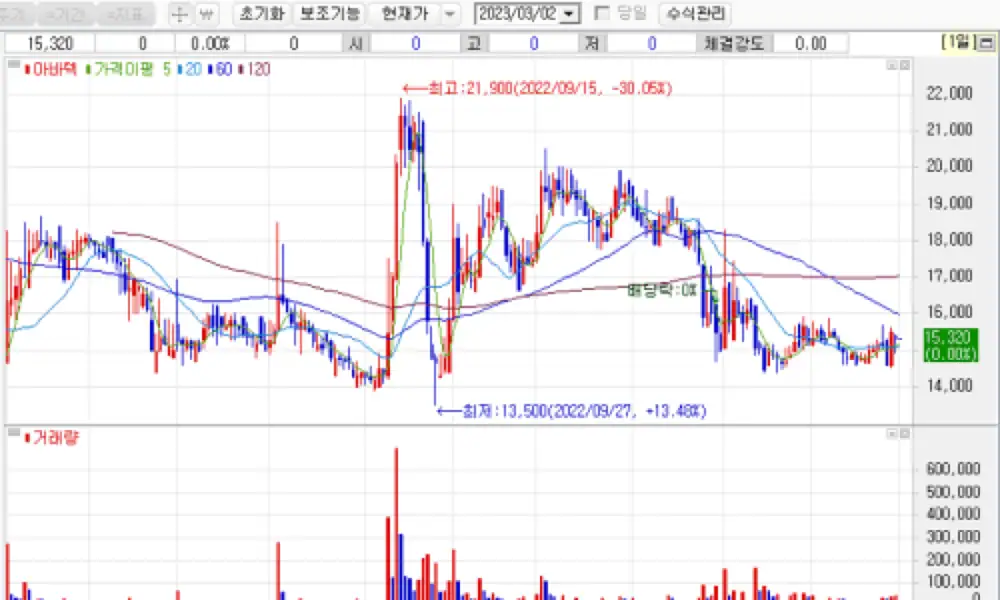Select the 가격이평 moving average legend
Viewport: 1000px width, 600px height.
(x=121, y=69)
